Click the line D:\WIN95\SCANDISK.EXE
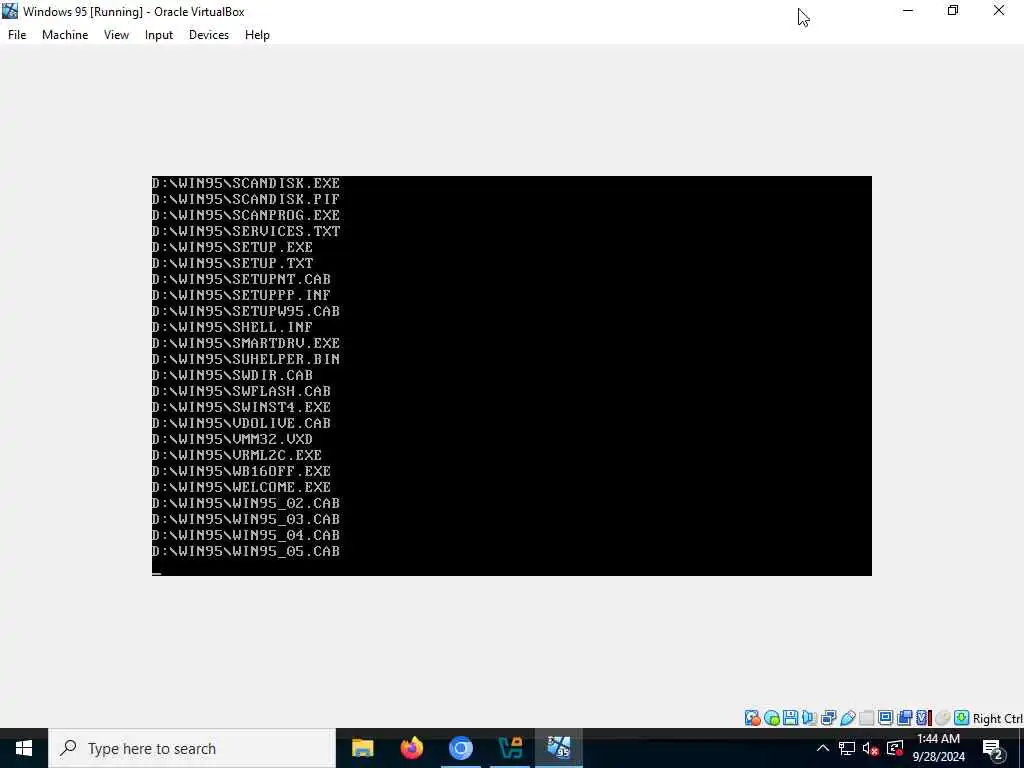Image resolution: width=1024 pixels, height=768 pixels. click(x=246, y=183)
